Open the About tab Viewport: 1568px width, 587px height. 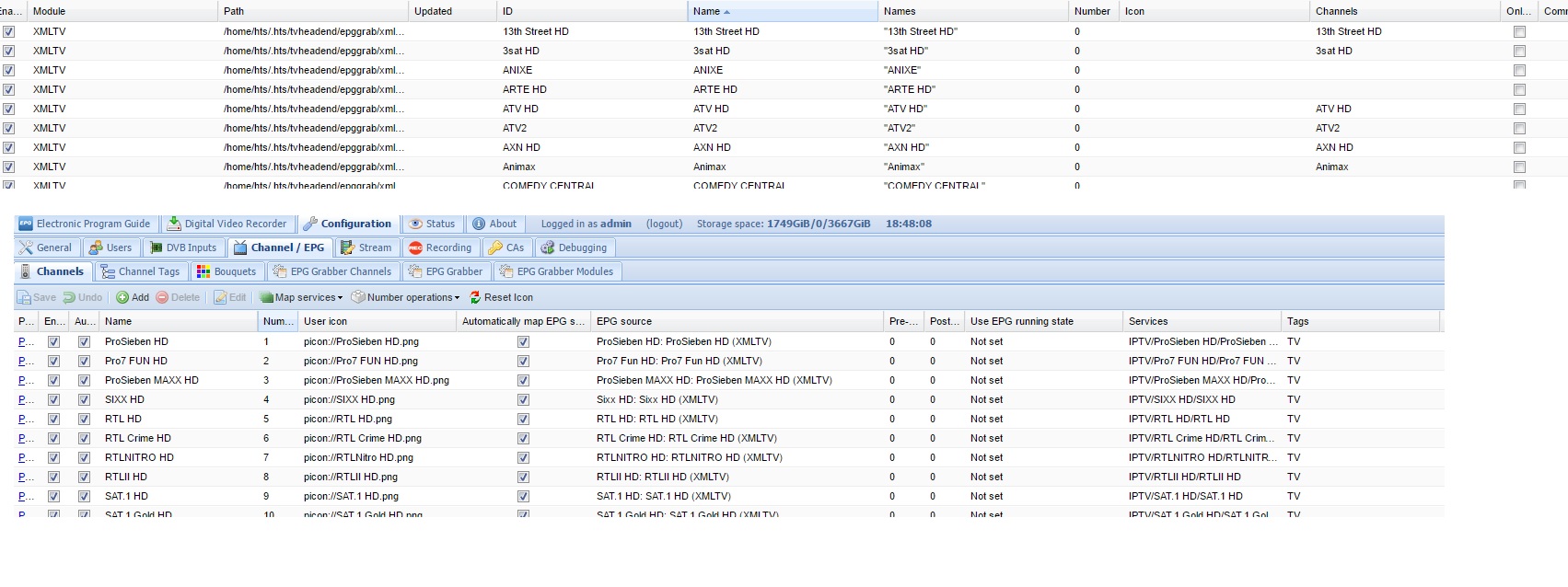click(494, 224)
